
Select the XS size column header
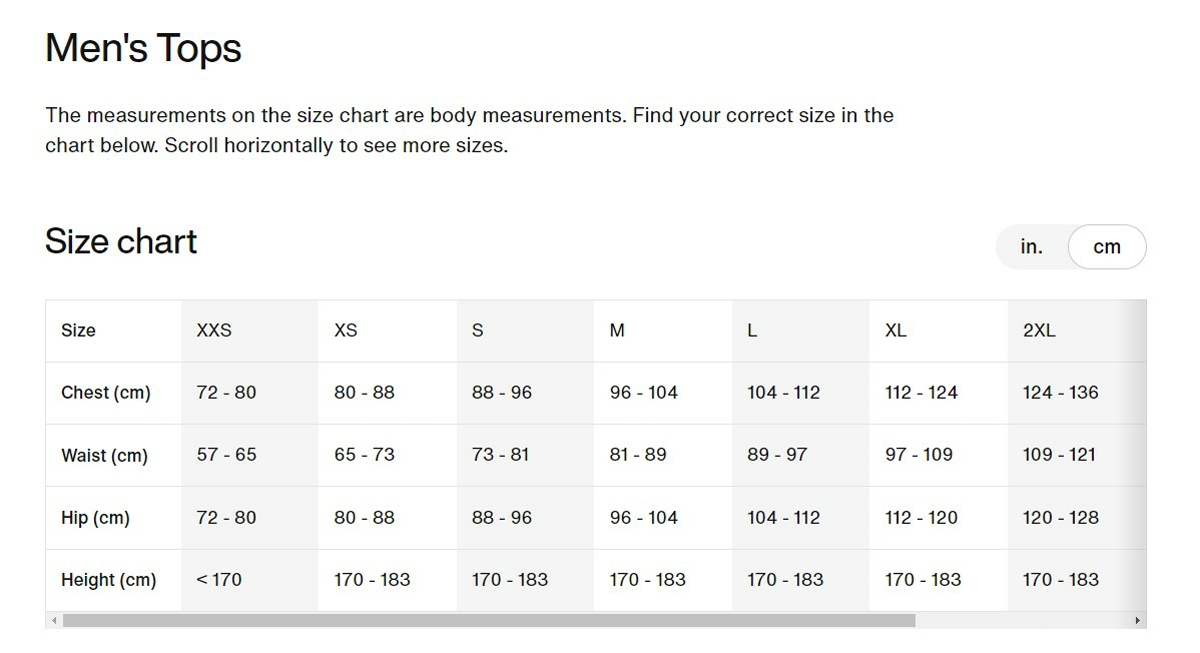pyautogui.click(x=345, y=330)
